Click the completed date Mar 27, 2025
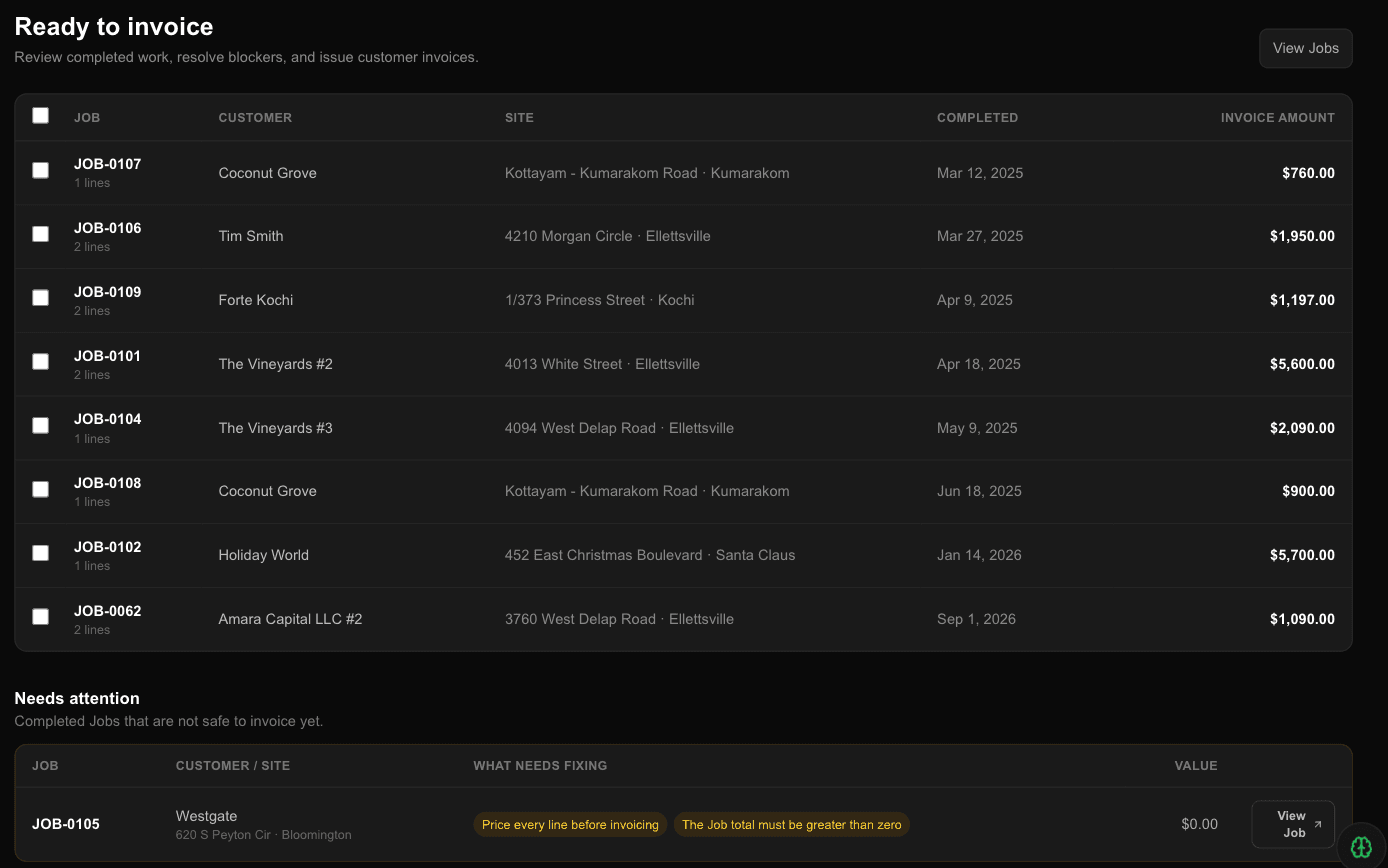 pyautogui.click(x=980, y=236)
